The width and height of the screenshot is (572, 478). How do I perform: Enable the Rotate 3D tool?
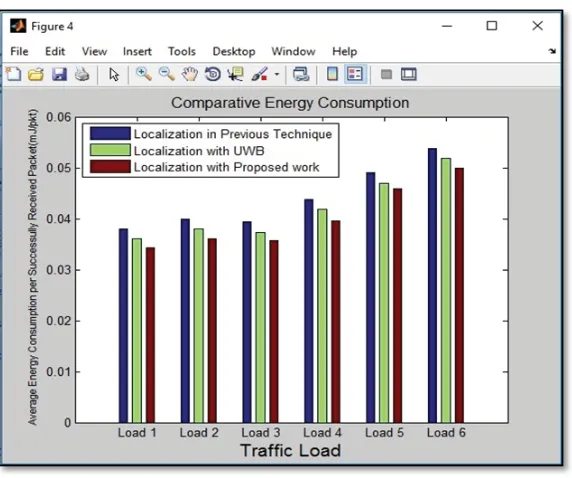click(x=213, y=74)
